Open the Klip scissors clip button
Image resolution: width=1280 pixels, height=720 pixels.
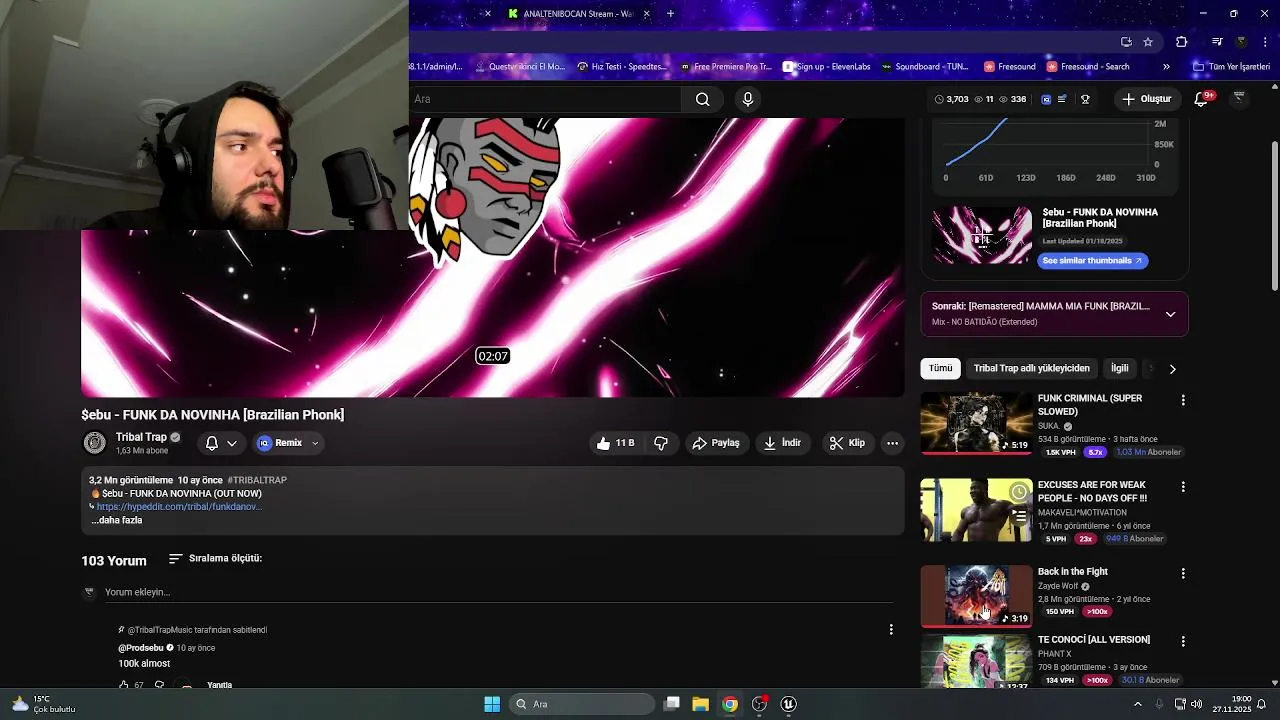tap(847, 443)
